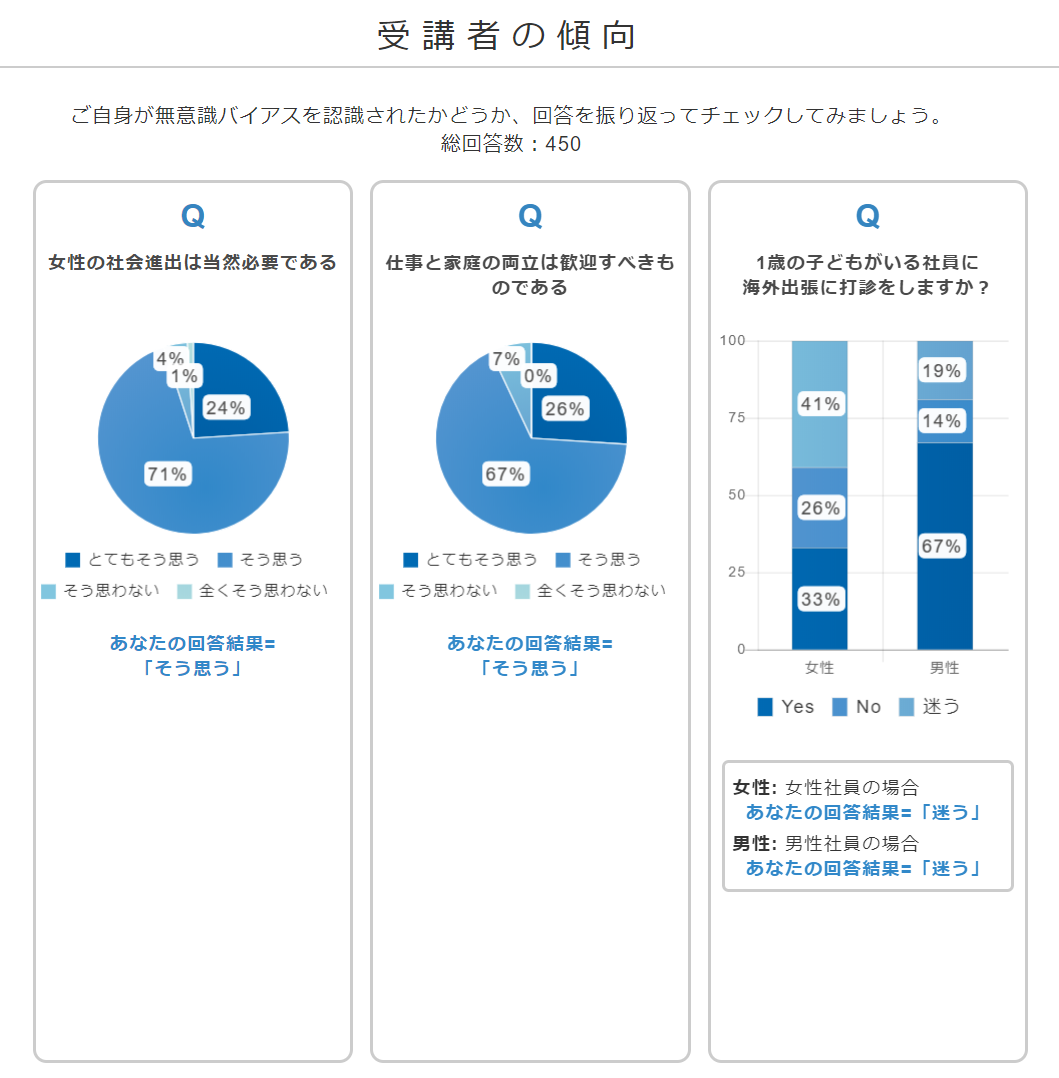Select the 67% slice label in second pie
Image resolution: width=1059 pixels, height=1078 pixels.
pos(505,474)
